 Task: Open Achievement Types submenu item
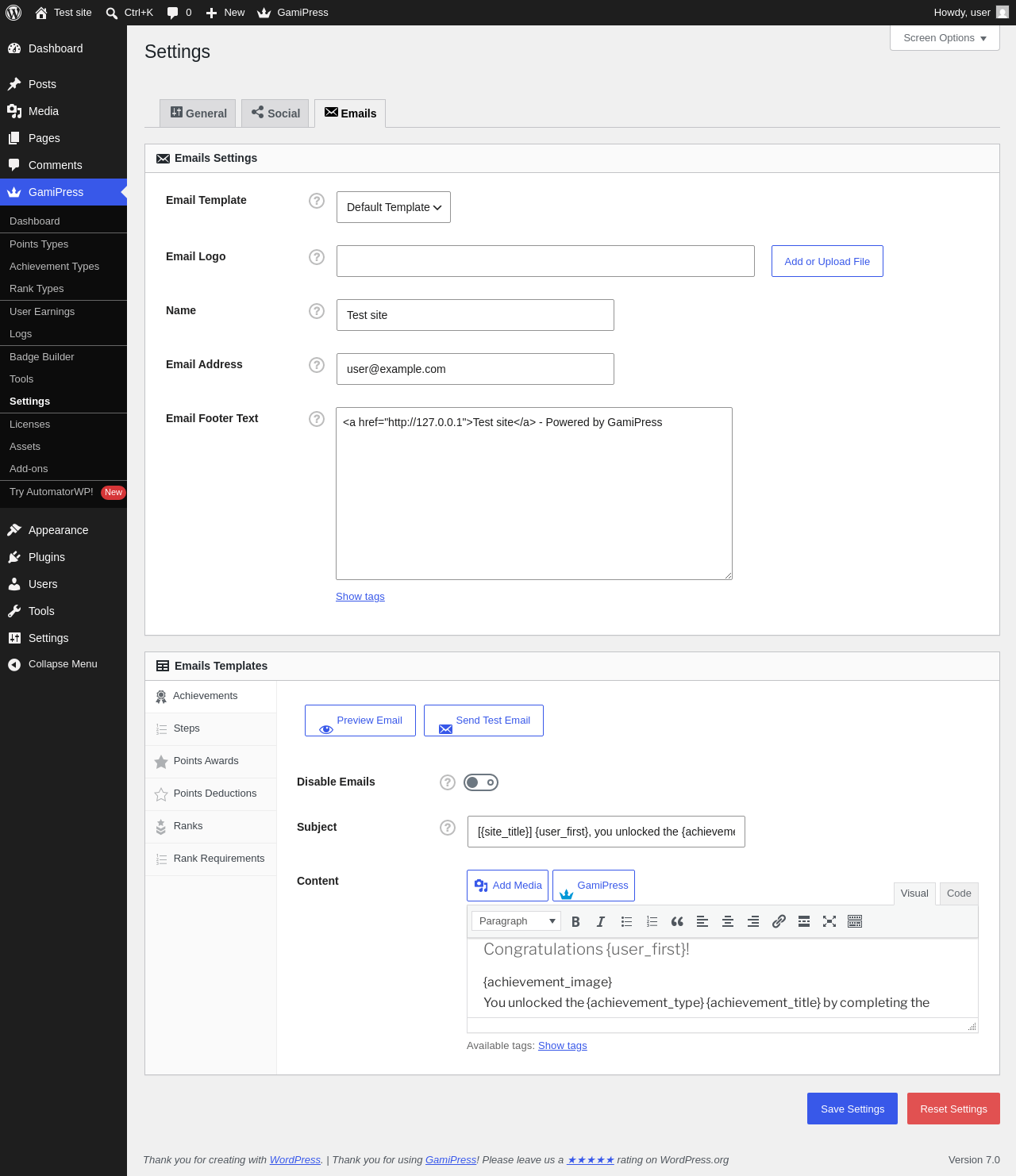pyautogui.click(x=63, y=267)
